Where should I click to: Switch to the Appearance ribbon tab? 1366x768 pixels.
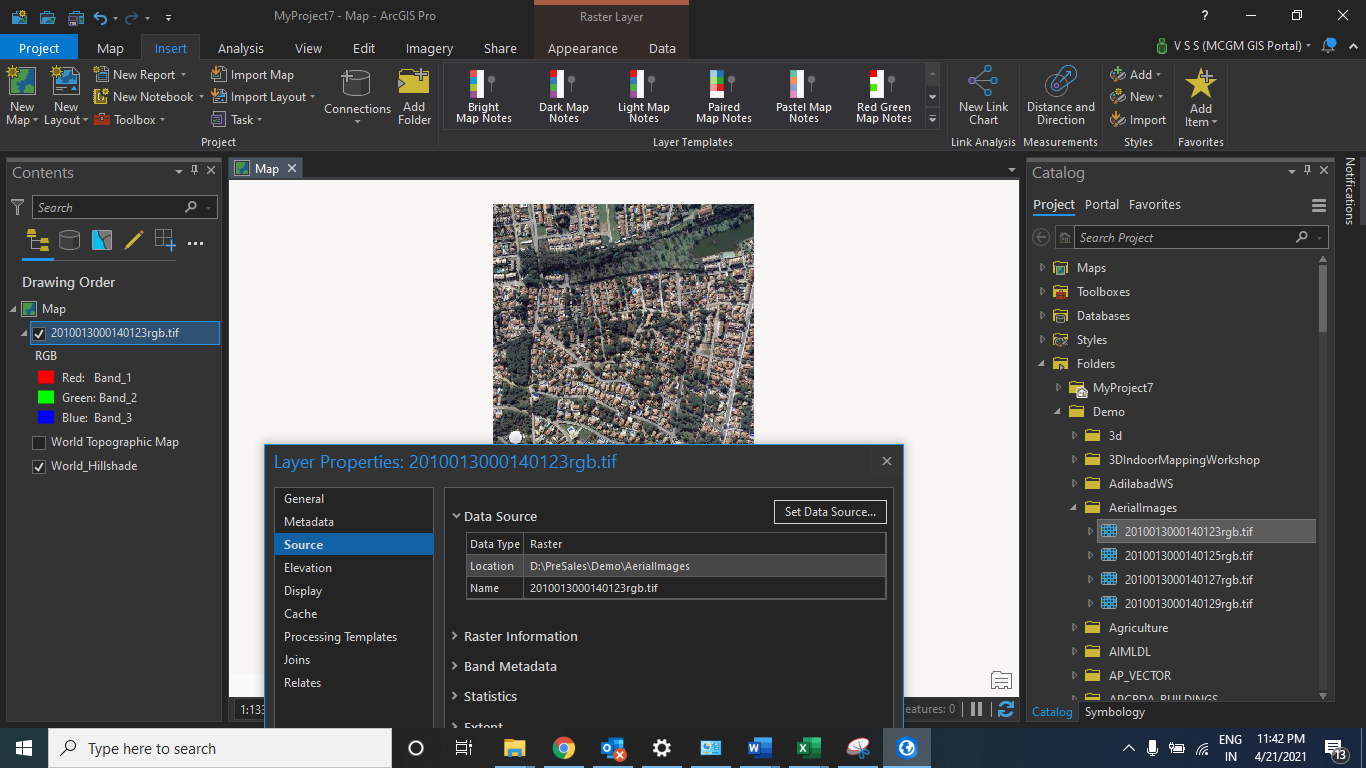(x=583, y=47)
